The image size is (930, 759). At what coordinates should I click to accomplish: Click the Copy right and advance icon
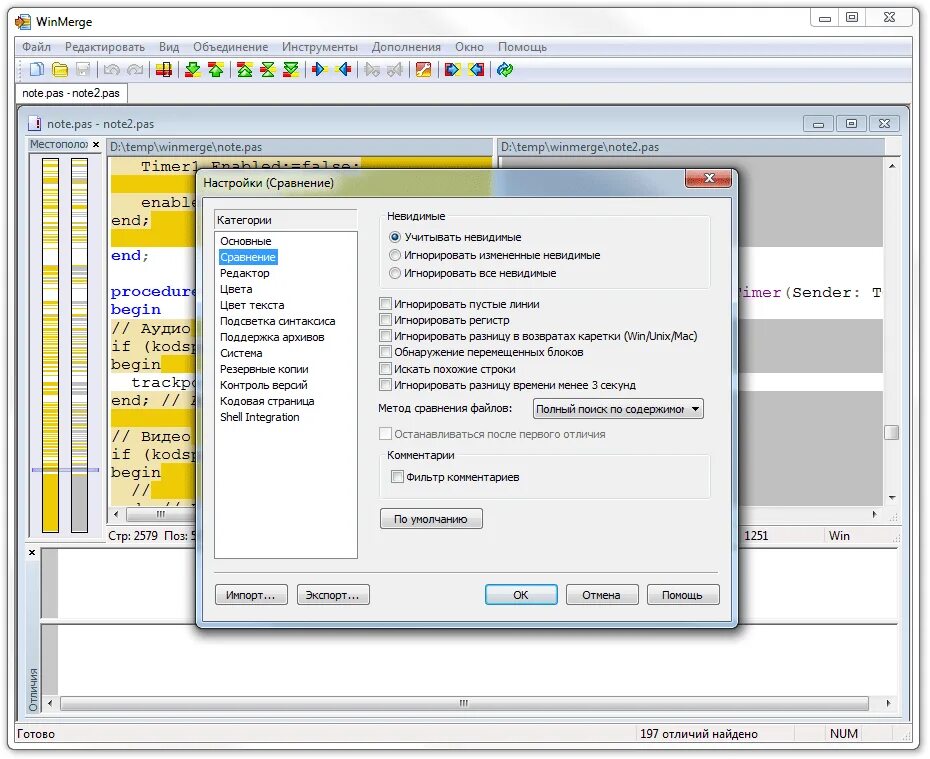coord(372,70)
